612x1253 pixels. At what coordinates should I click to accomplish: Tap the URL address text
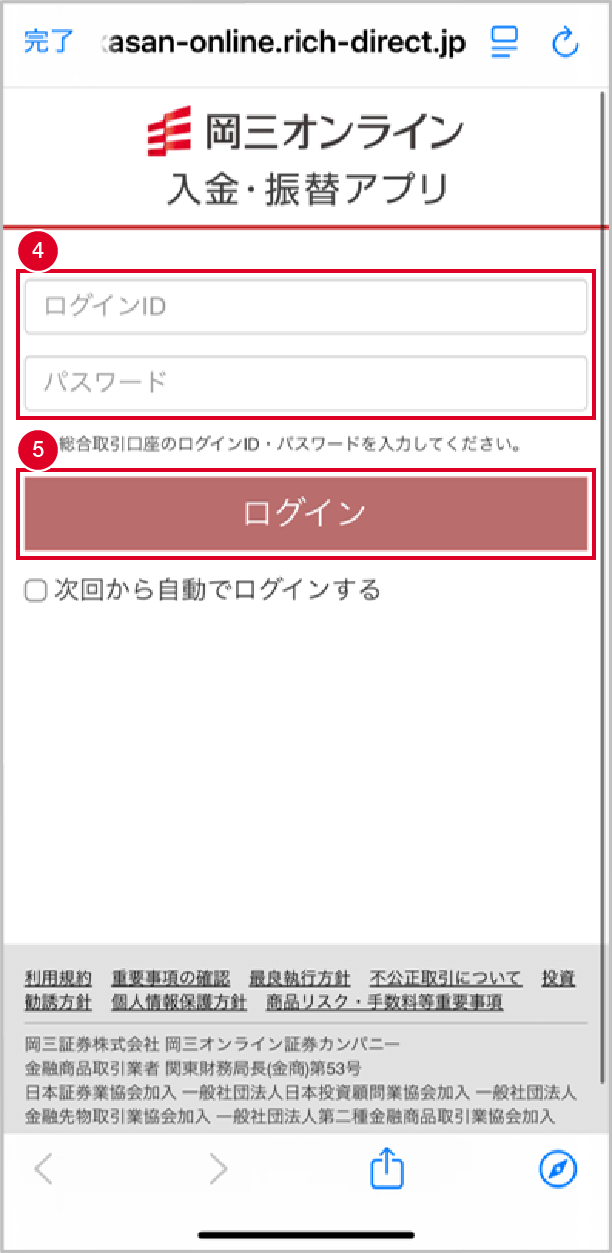tap(284, 43)
